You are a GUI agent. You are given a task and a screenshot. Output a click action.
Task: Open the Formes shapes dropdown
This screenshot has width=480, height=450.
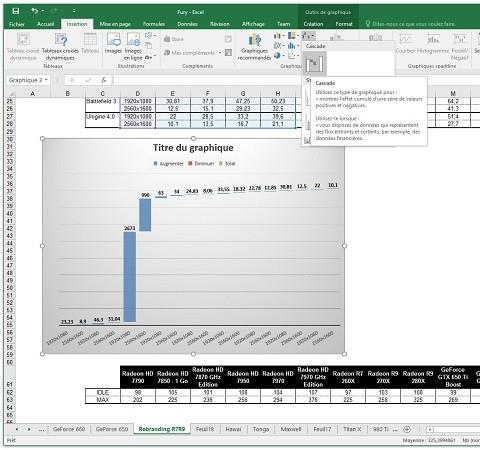150,35
